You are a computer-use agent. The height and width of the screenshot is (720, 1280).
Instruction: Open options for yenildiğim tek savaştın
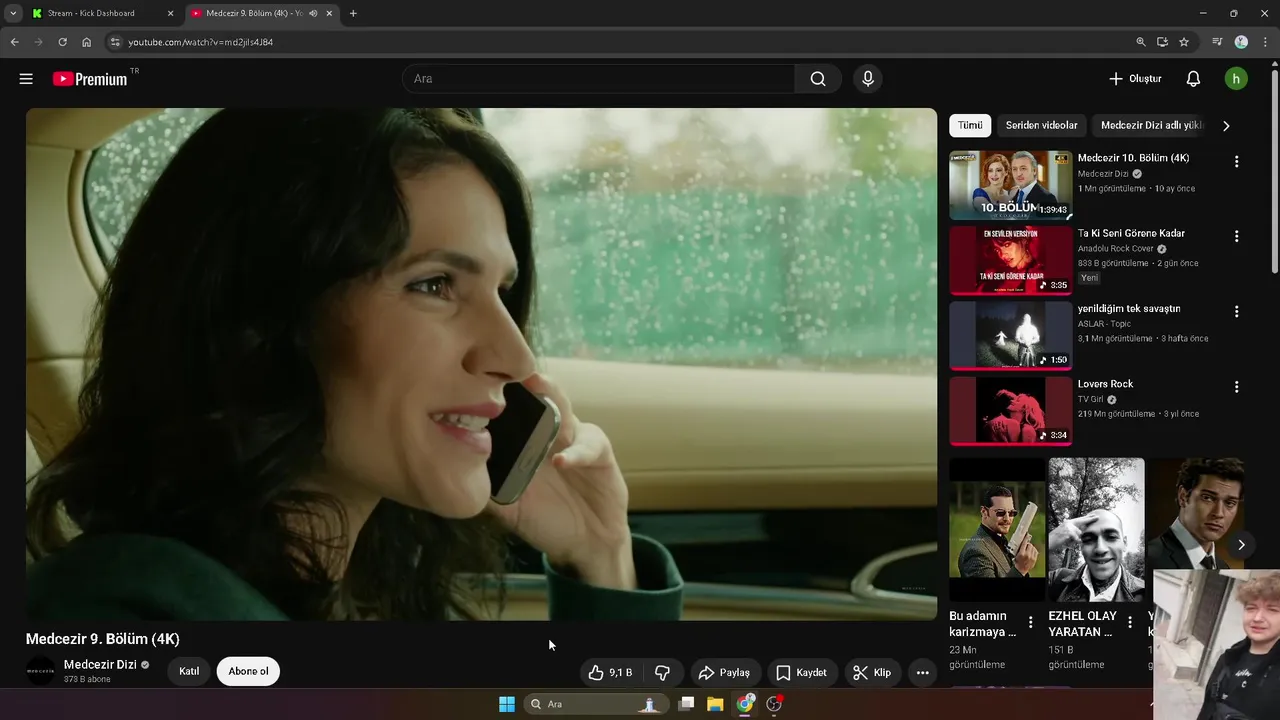(x=1236, y=311)
